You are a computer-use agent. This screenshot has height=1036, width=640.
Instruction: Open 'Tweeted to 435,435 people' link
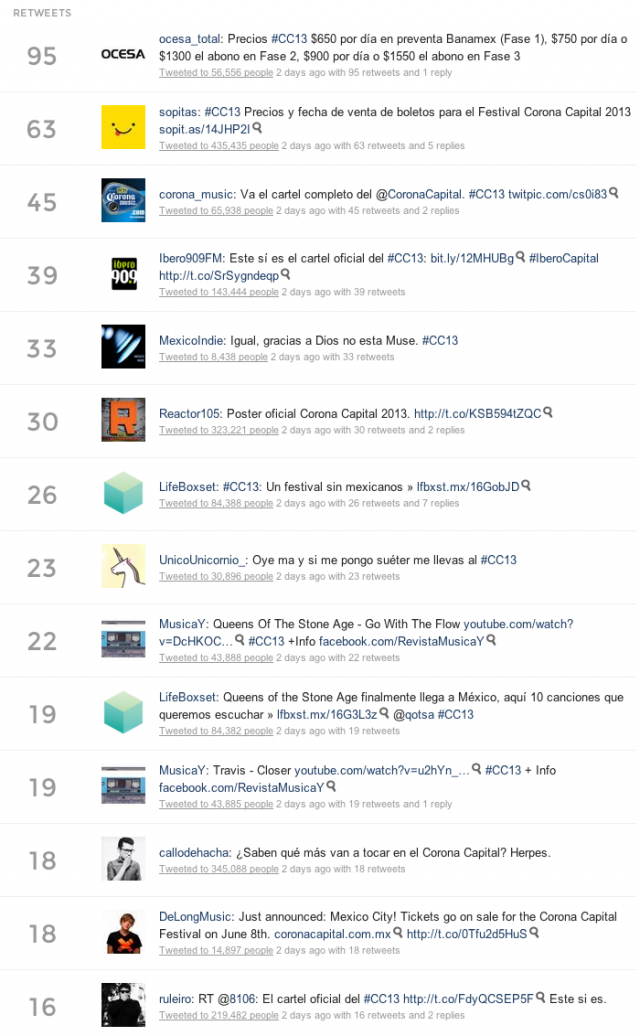[x=219, y=146]
